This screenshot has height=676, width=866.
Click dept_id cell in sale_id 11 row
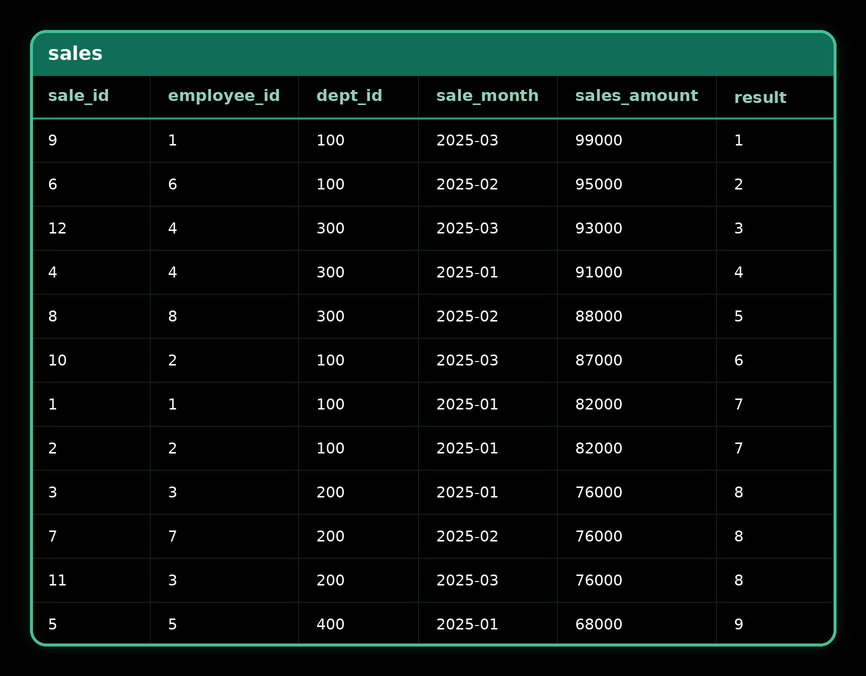(x=330, y=580)
